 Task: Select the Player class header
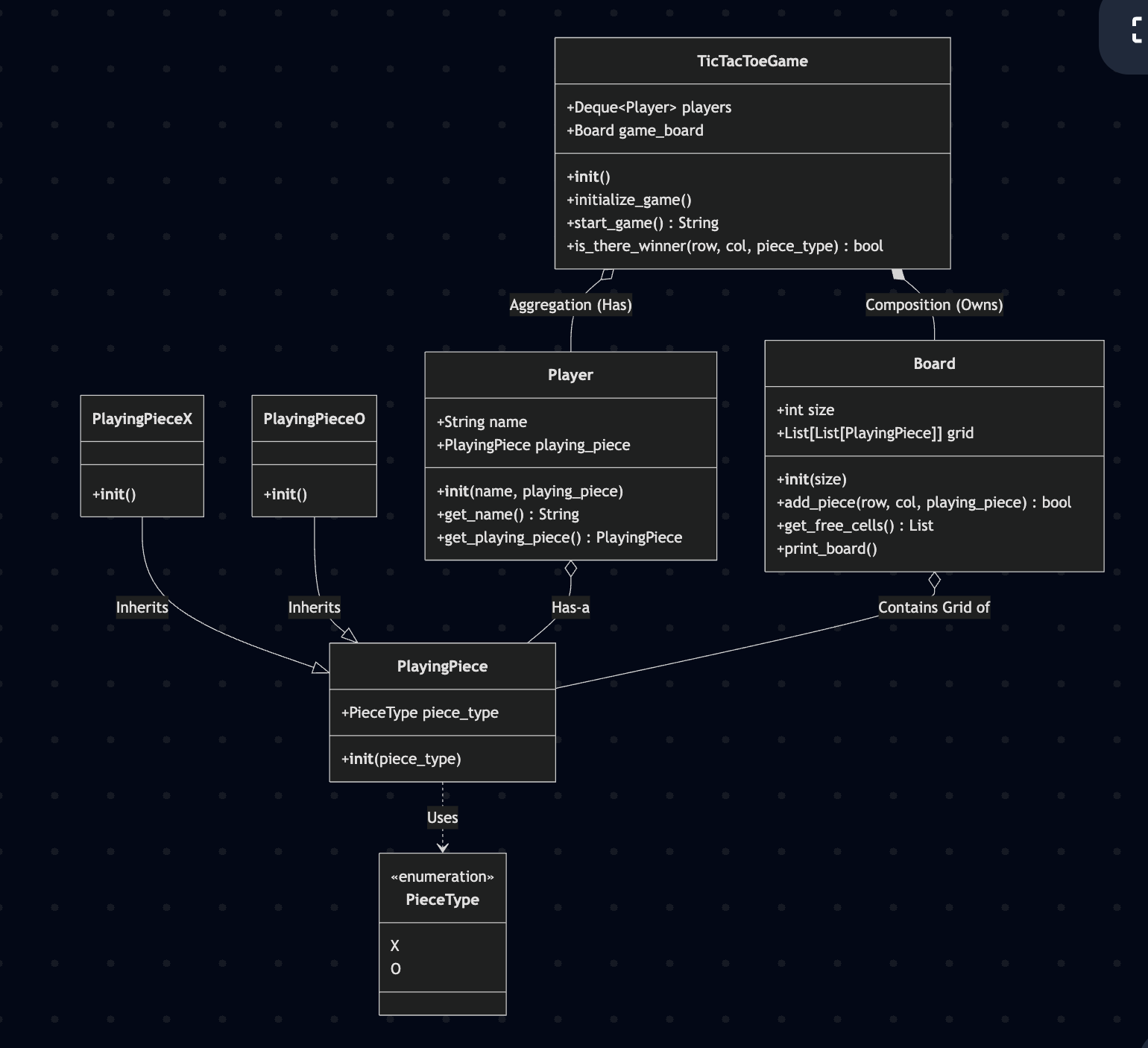coord(570,375)
